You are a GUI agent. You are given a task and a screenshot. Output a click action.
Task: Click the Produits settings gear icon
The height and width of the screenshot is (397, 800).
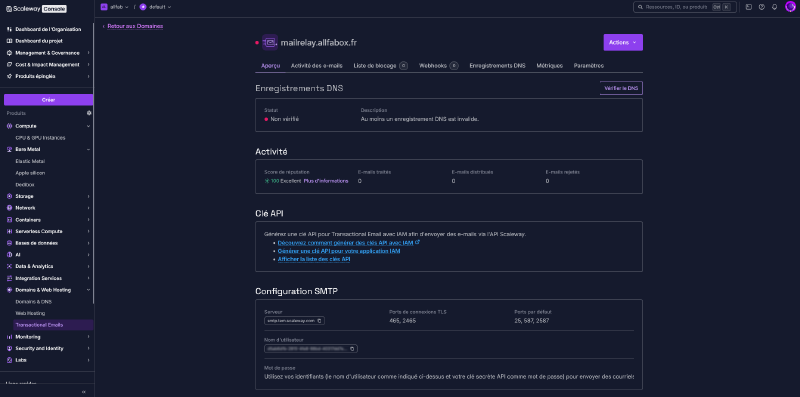(x=89, y=113)
